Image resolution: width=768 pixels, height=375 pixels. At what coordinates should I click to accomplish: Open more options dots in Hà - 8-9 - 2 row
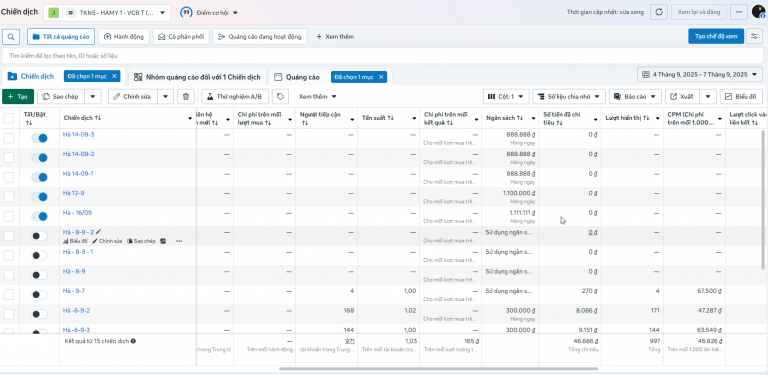[179, 241]
